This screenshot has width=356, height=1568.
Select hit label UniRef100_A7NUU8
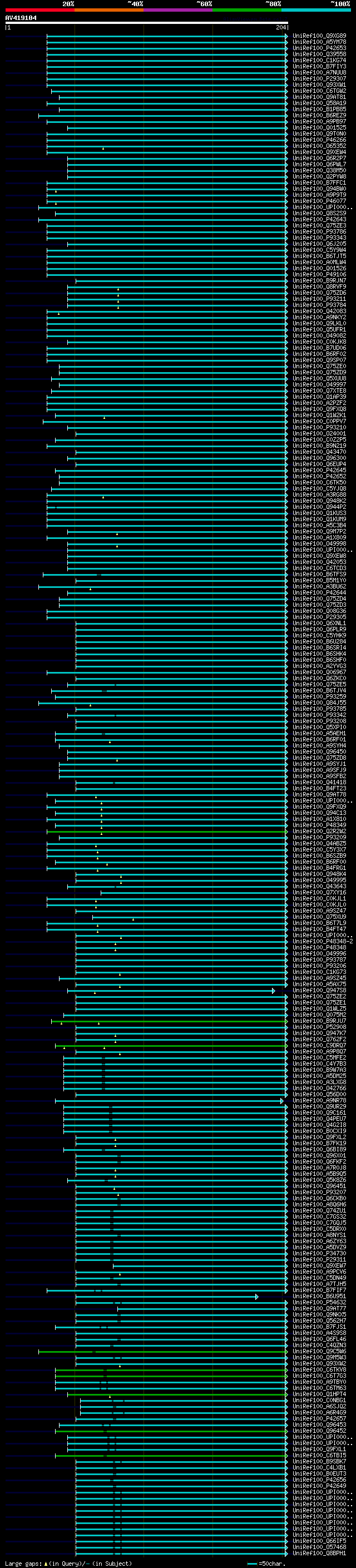pyautogui.click(x=319, y=72)
